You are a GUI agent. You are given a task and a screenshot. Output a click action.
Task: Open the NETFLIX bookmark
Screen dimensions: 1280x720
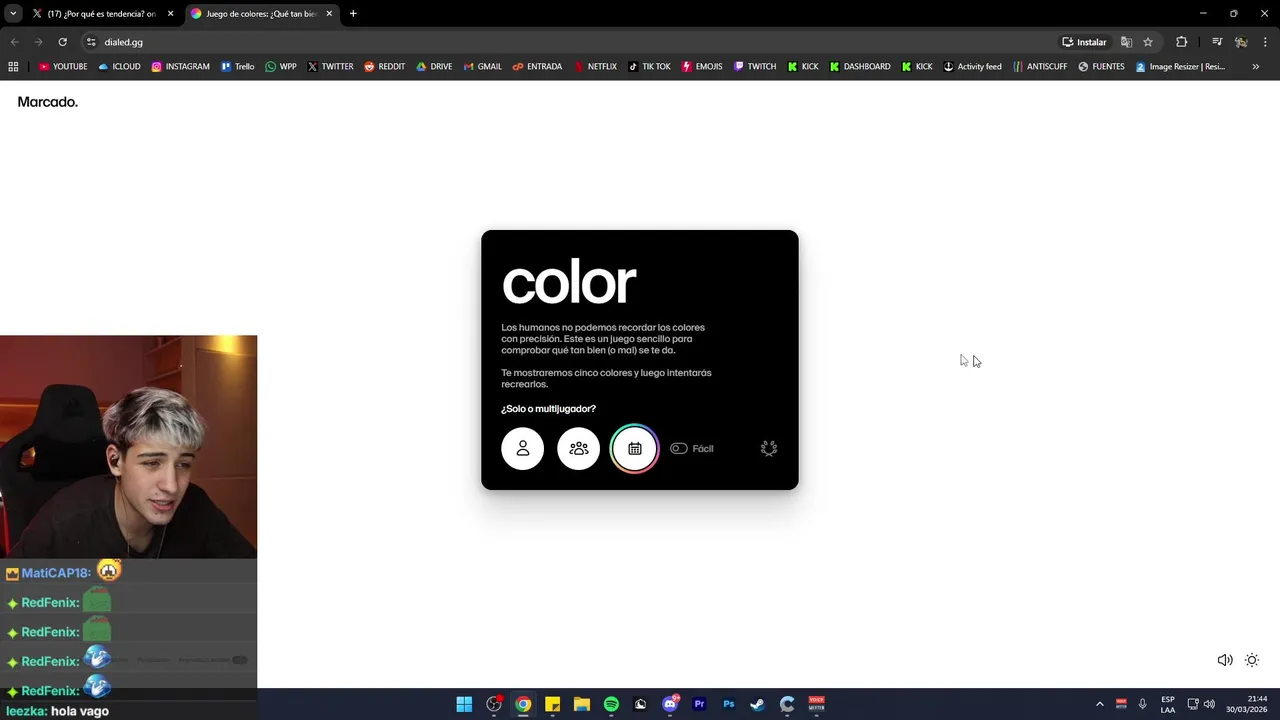[595, 67]
